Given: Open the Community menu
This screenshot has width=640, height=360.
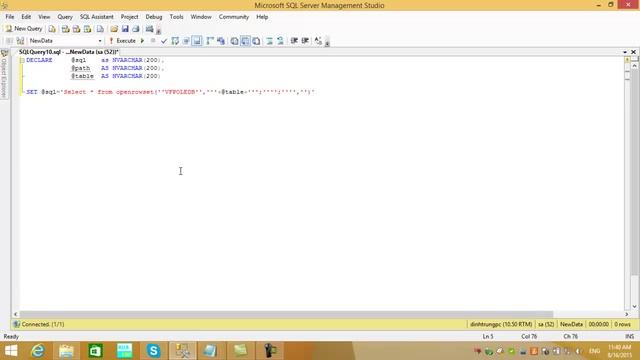Looking at the screenshot, I should (233, 17).
